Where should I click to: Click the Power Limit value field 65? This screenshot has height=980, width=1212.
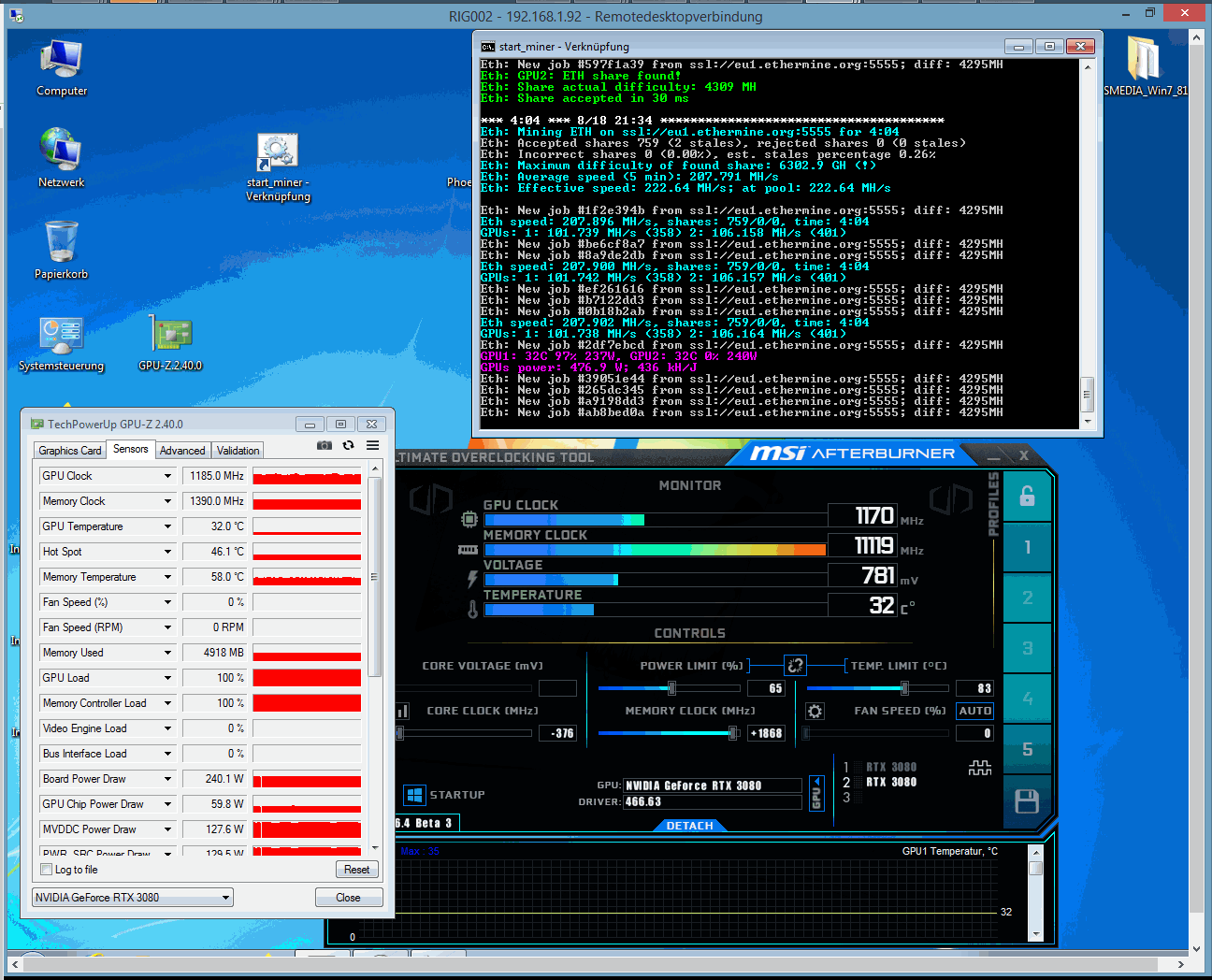(766, 688)
